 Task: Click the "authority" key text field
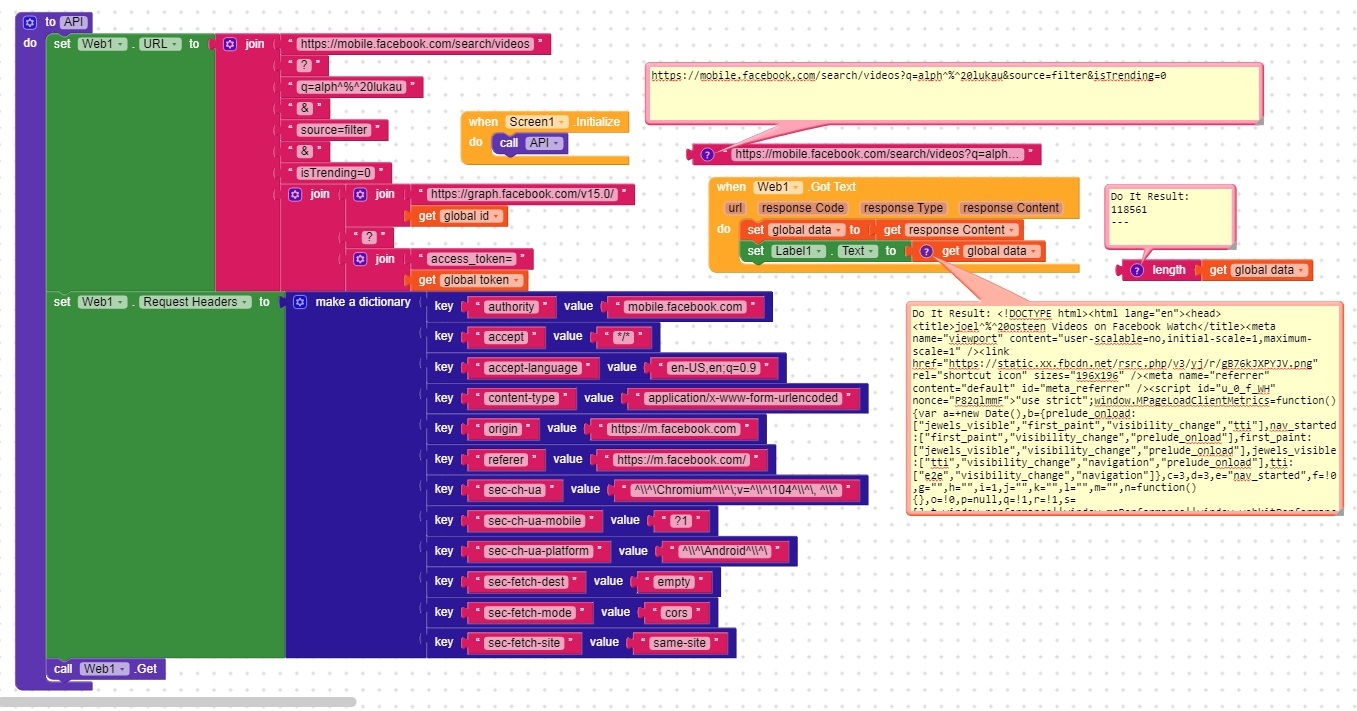[x=510, y=307]
